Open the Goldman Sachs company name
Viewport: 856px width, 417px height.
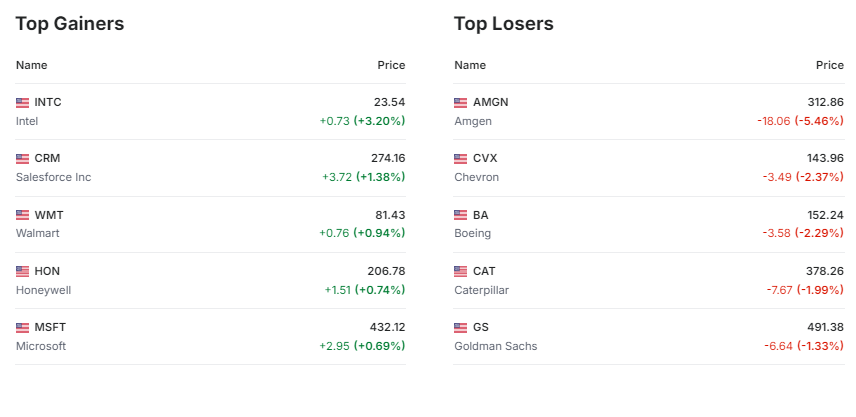495,346
